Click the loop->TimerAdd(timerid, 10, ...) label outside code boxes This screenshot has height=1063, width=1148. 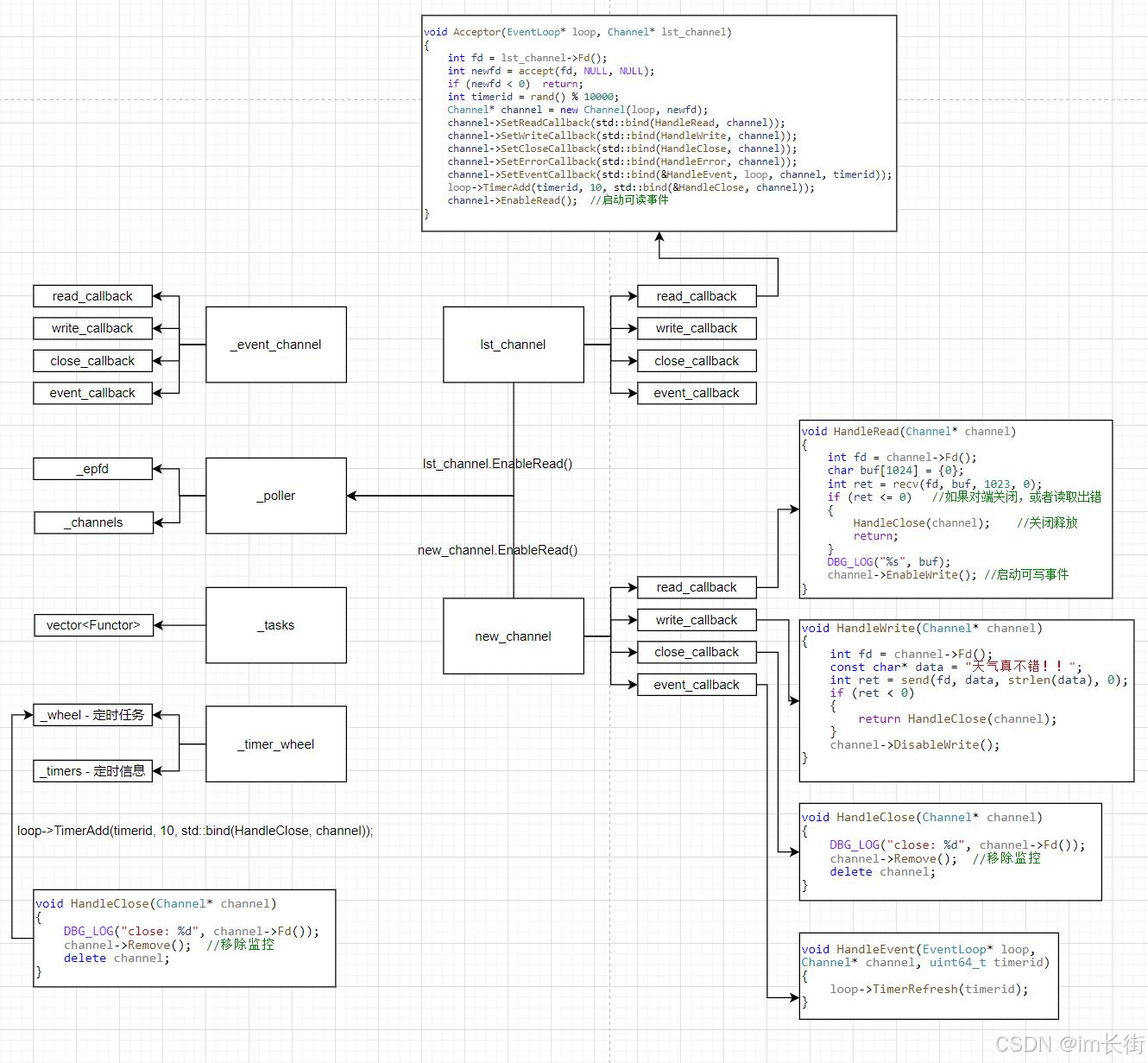195,831
